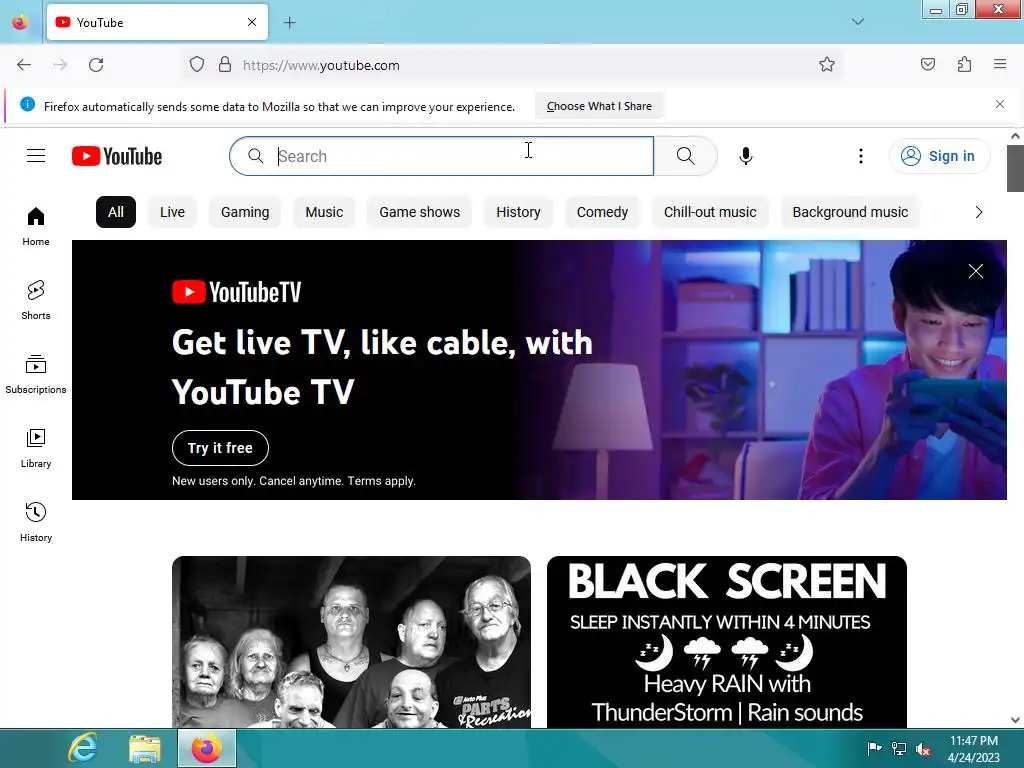The width and height of the screenshot is (1024, 768).
Task: Open the black-and-white group portrait video
Action: 351,642
